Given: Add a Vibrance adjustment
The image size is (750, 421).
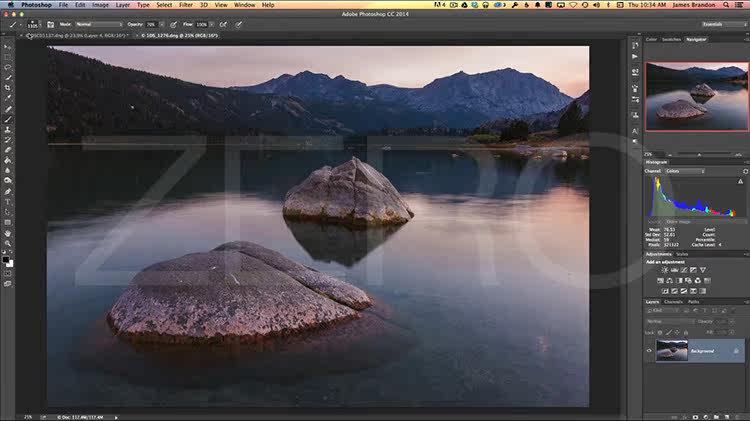Looking at the screenshot, I should click(x=703, y=270).
